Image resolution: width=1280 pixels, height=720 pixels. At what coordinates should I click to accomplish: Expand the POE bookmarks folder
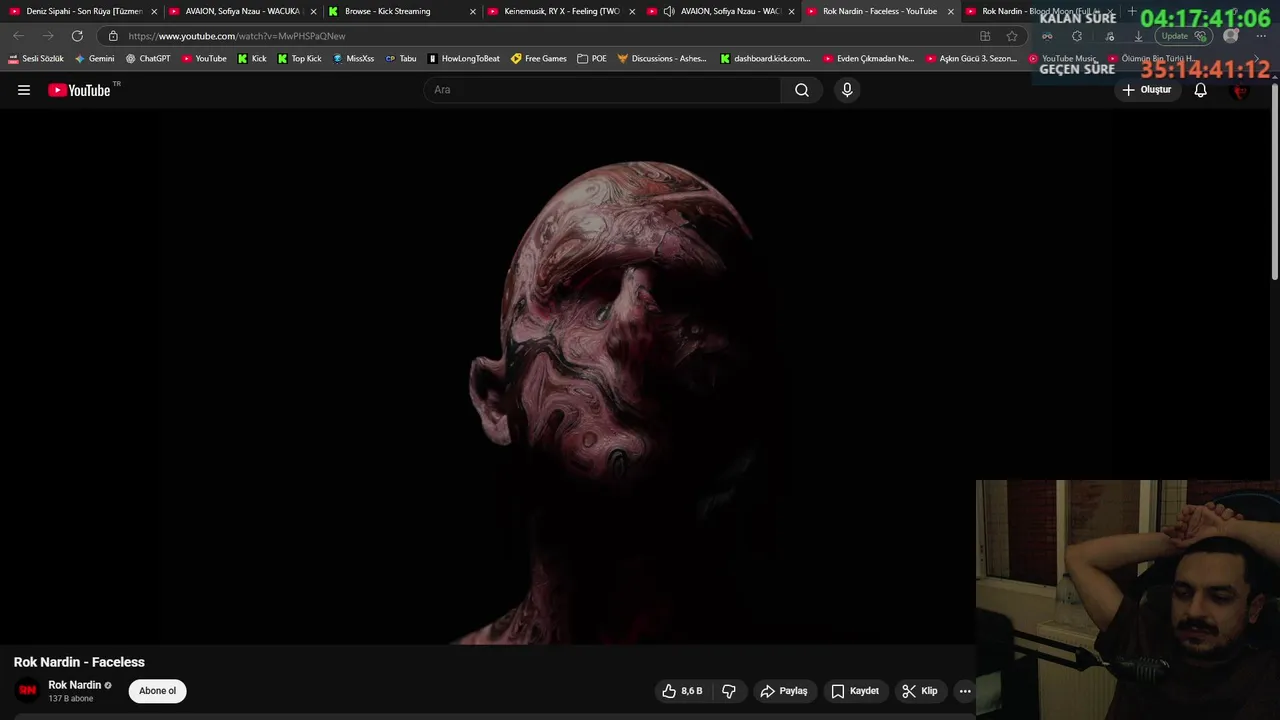(x=592, y=59)
